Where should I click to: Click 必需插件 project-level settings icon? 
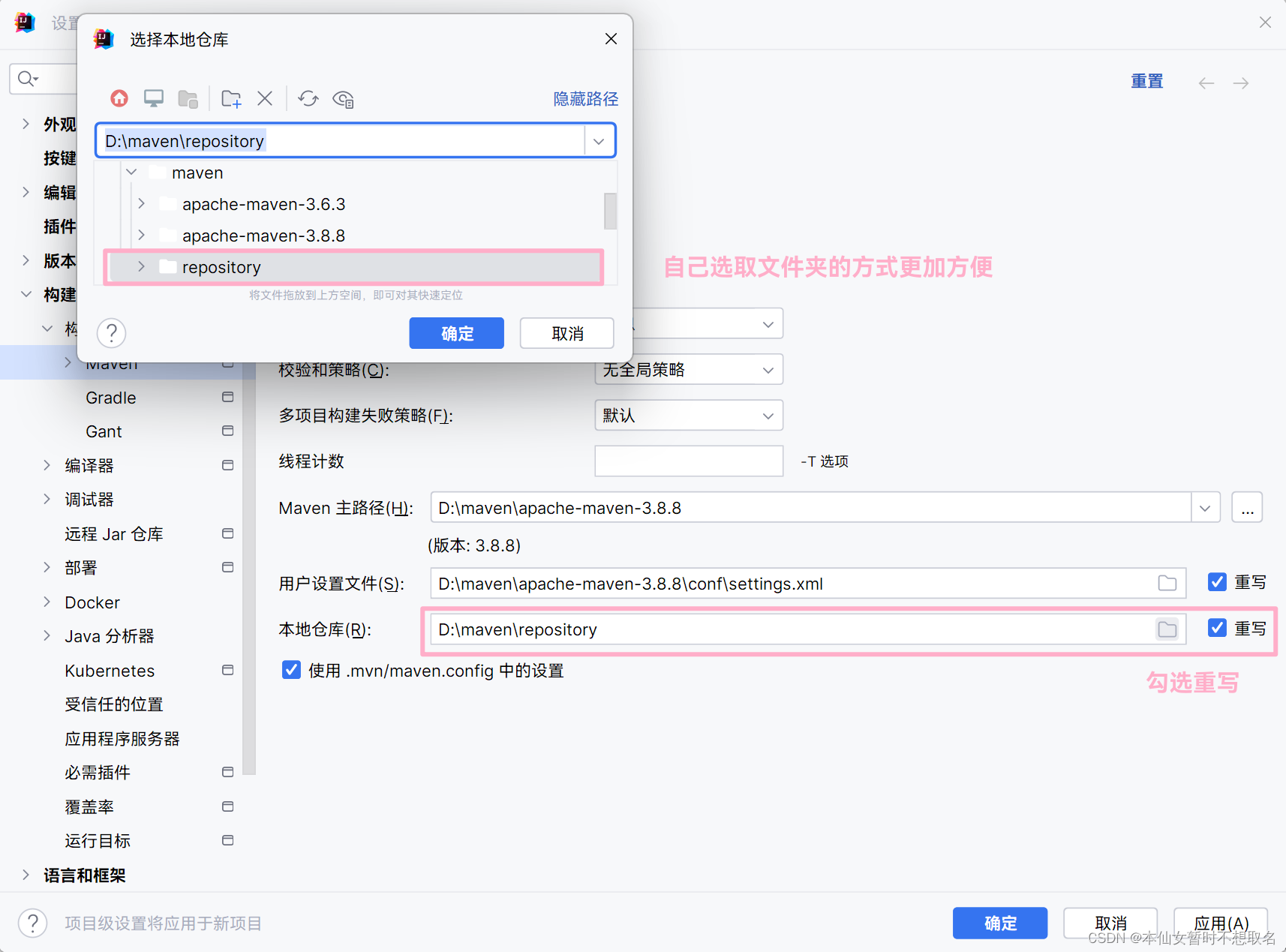(228, 772)
